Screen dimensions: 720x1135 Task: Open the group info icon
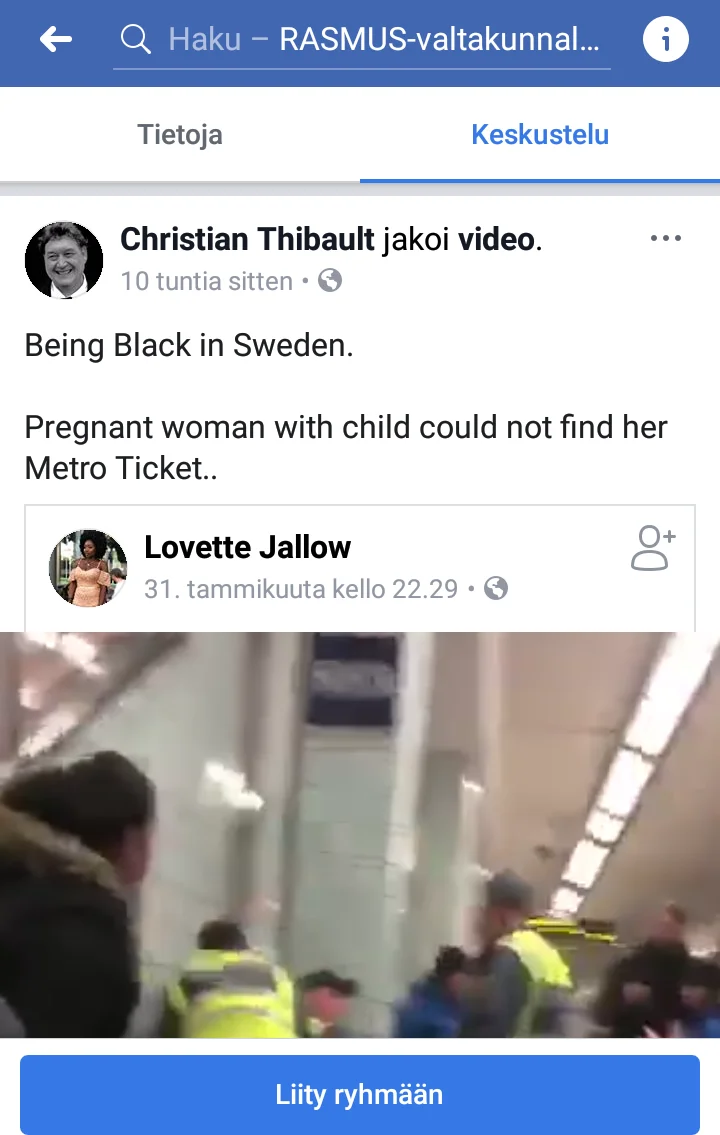point(666,39)
